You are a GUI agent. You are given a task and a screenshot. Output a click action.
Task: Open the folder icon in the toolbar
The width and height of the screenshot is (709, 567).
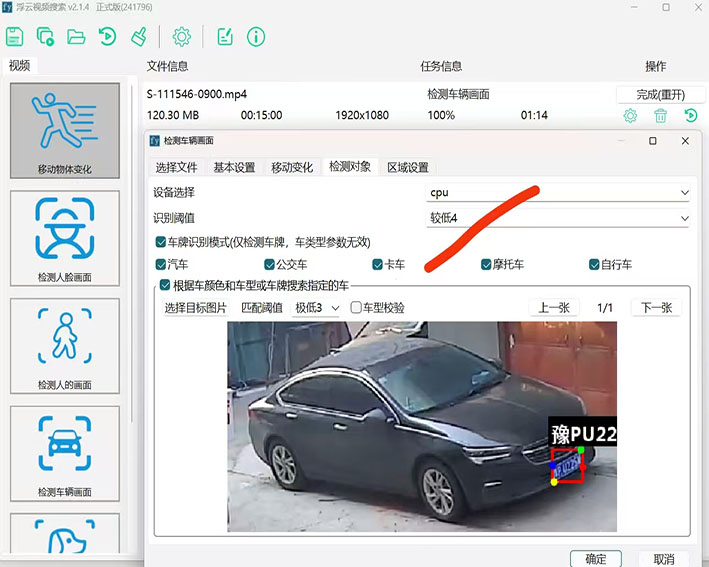pyautogui.click(x=76, y=37)
